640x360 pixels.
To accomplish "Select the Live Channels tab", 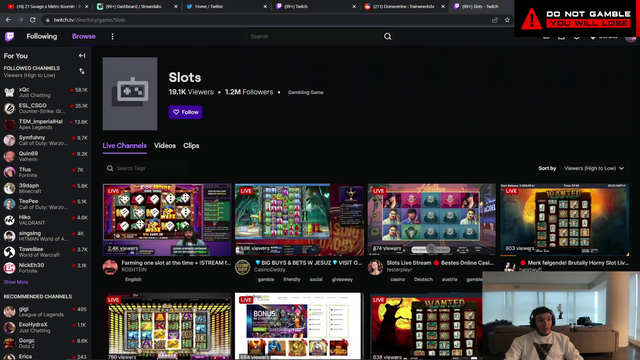I will pyautogui.click(x=124, y=146).
